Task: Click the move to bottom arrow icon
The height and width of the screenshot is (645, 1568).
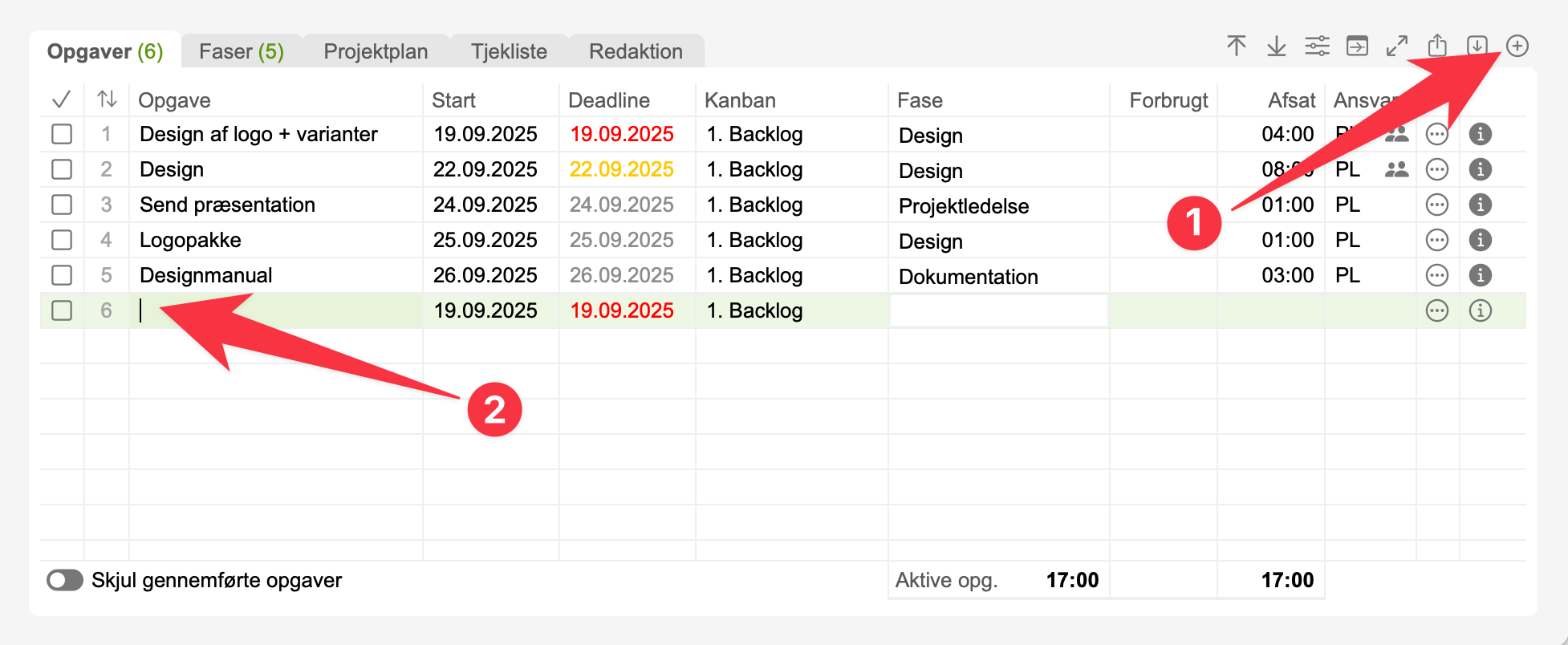Action: tap(1277, 47)
